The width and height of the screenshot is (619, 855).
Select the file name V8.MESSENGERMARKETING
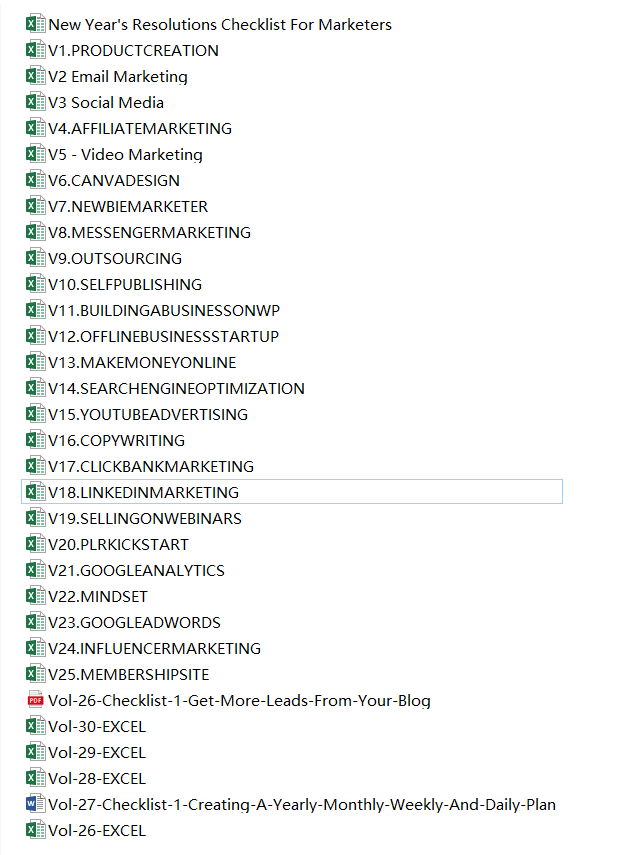pyautogui.click(x=150, y=233)
